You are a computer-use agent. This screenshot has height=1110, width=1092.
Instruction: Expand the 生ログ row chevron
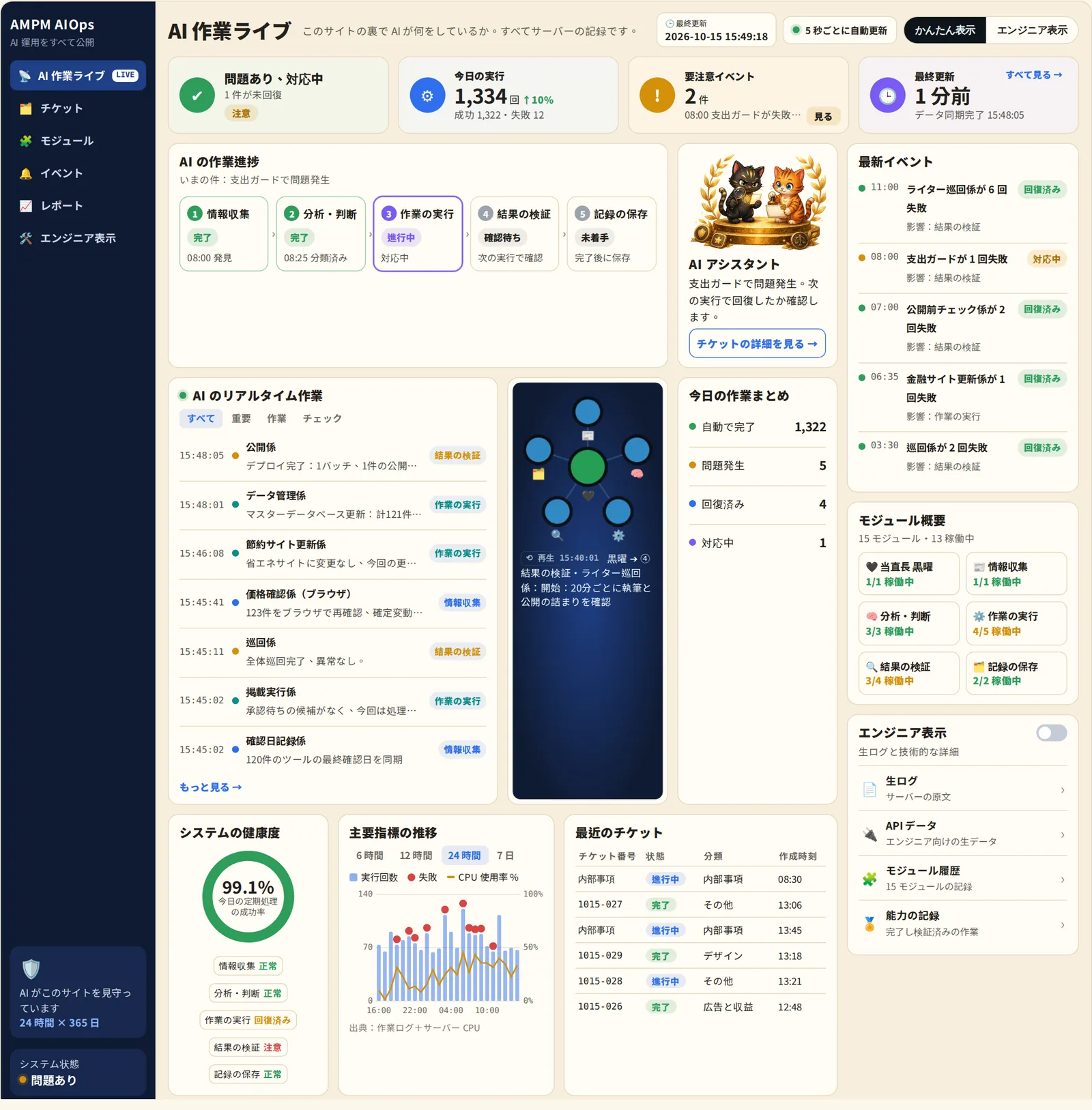1063,790
